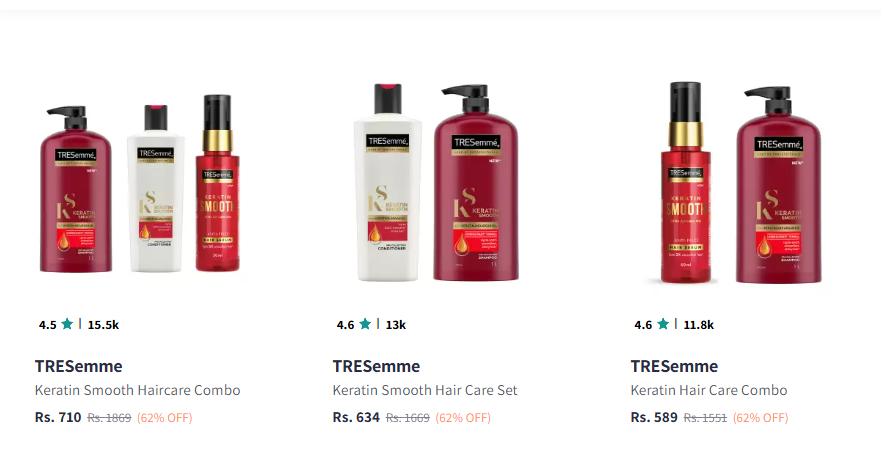Viewport: 881px width, 456px height.
Task: Open Keratin Smooth Haircare Combo title
Action: point(138,390)
